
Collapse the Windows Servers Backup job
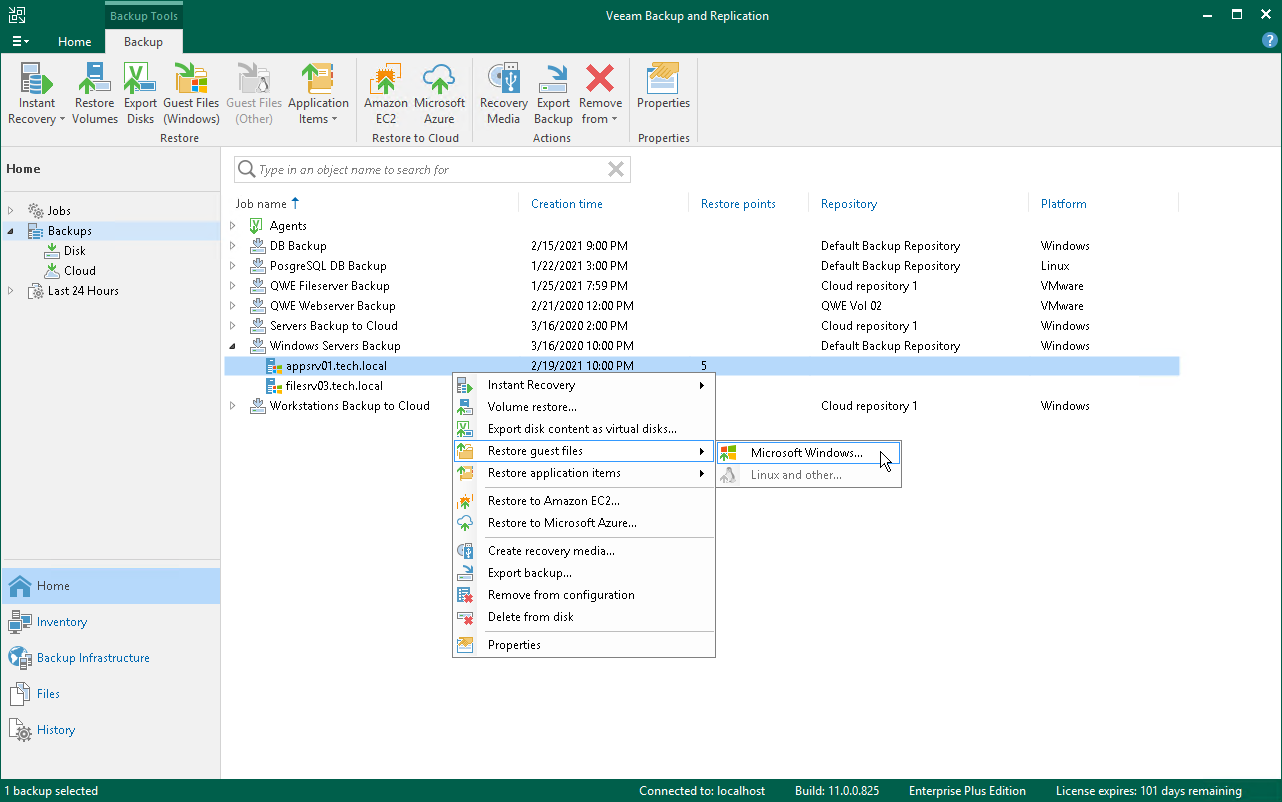(233, 346)
